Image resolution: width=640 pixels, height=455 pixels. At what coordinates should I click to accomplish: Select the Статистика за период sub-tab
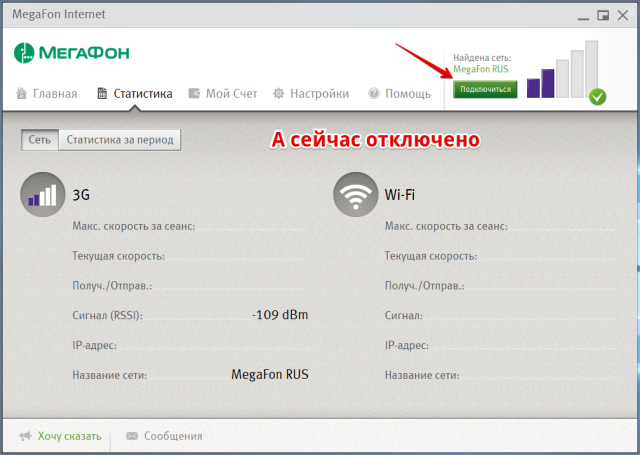pyautogui.click(x=120, y=140)
